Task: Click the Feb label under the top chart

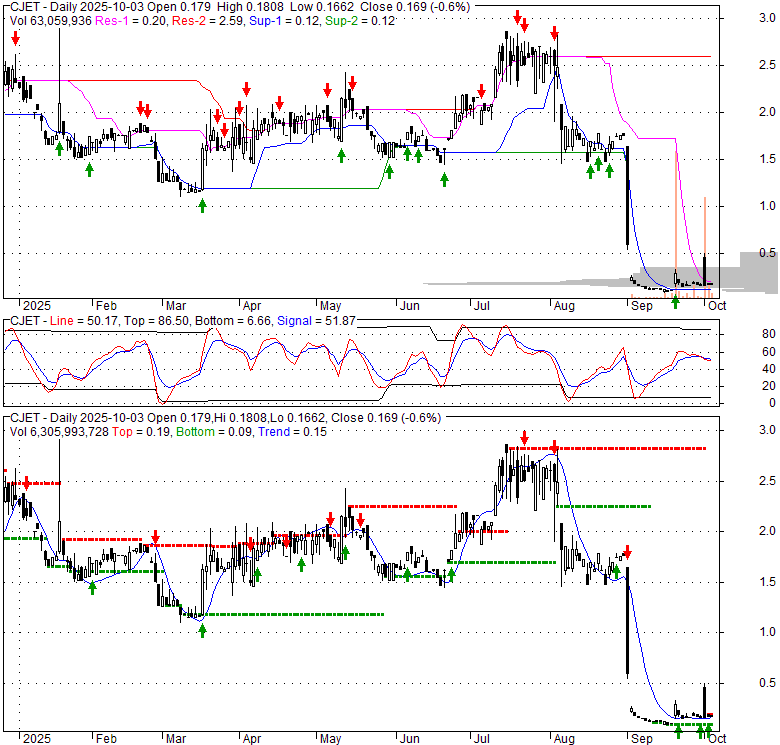Action: tap(106, 305)
